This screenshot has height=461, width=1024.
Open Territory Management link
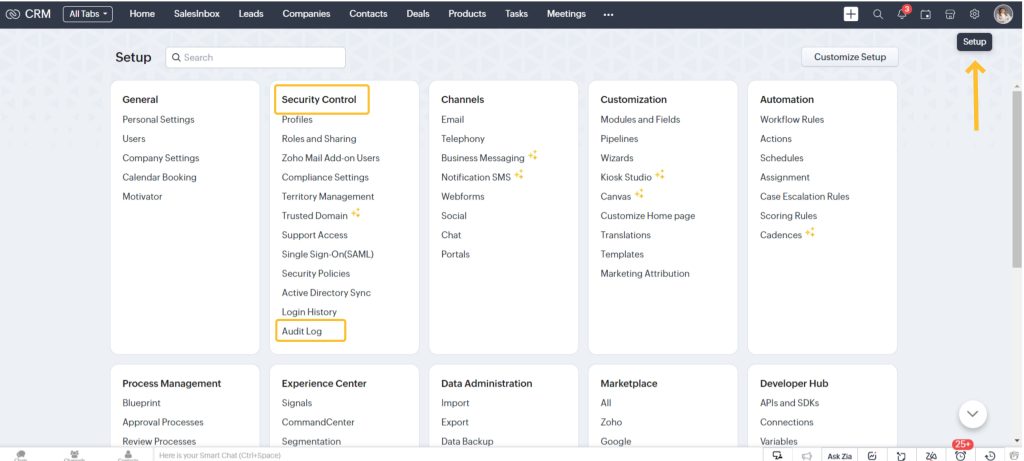click(x=328, y=197)
